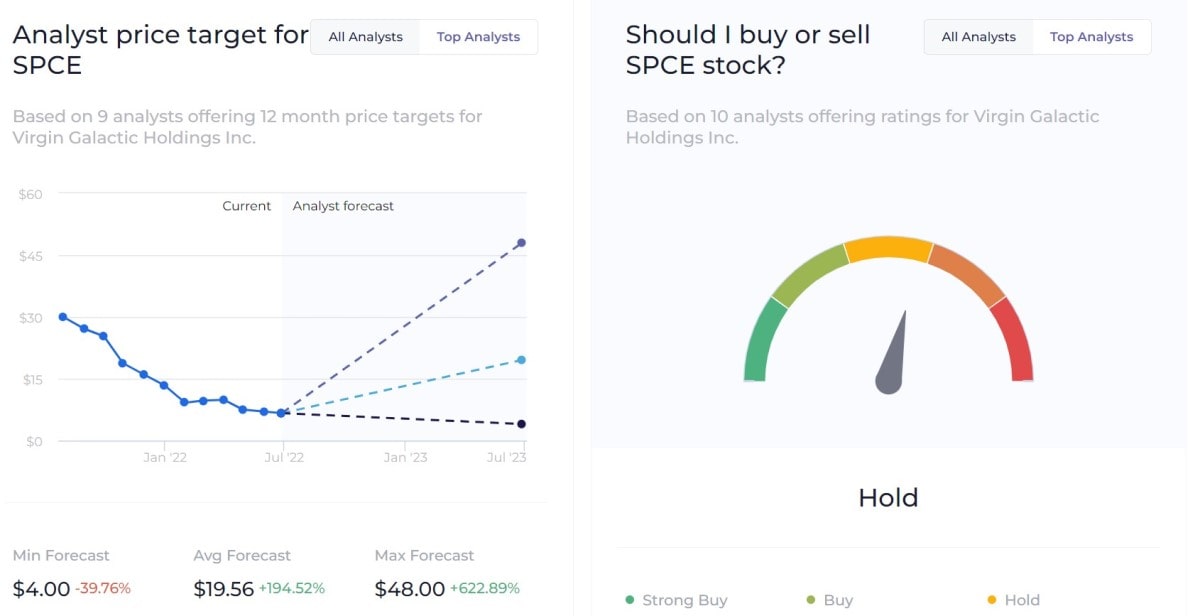Click the $60 y-axis label

(30, 194)
